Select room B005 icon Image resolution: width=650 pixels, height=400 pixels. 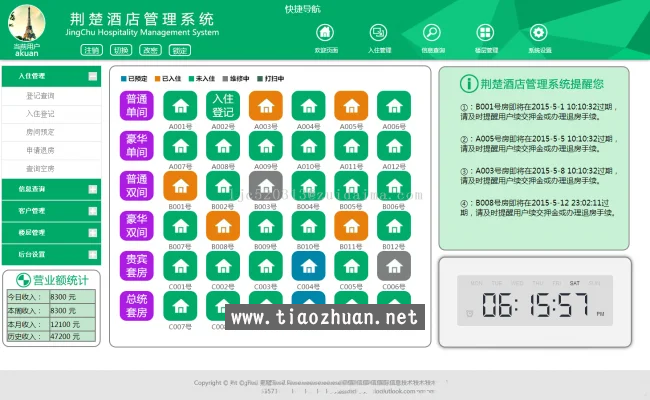(351, 186)
